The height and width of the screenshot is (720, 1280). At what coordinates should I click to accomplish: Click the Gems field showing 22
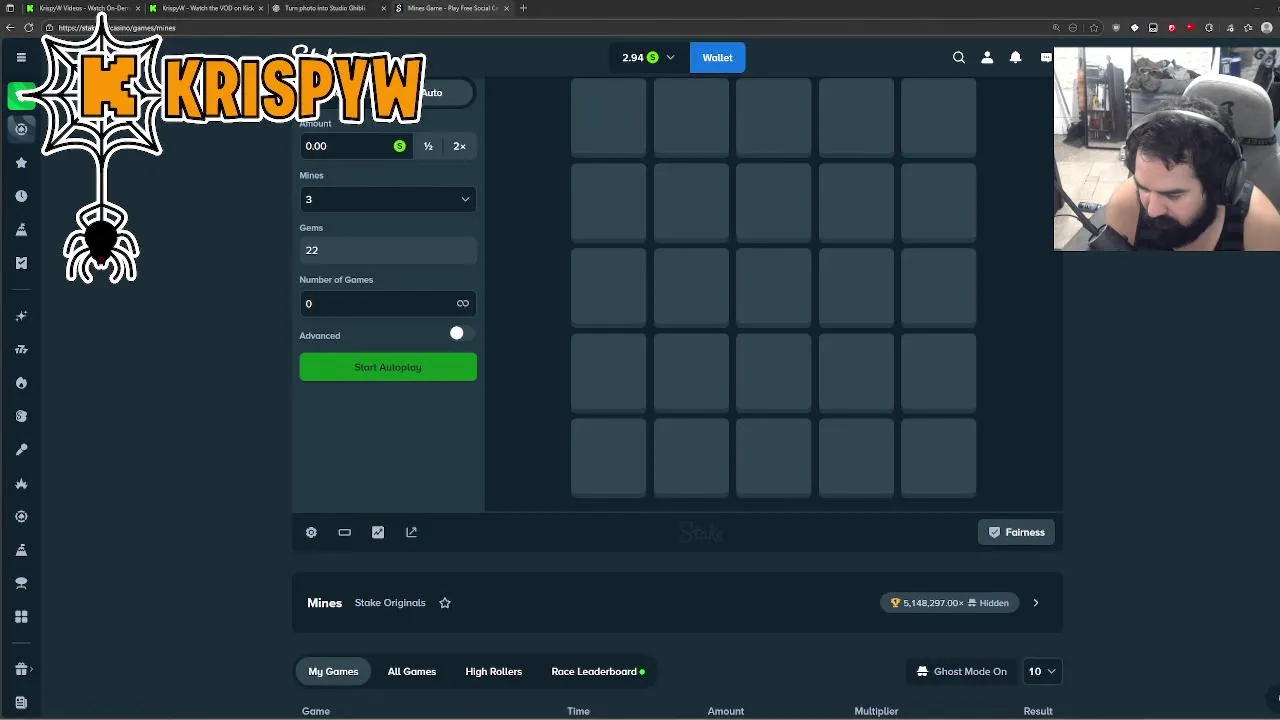388,250
